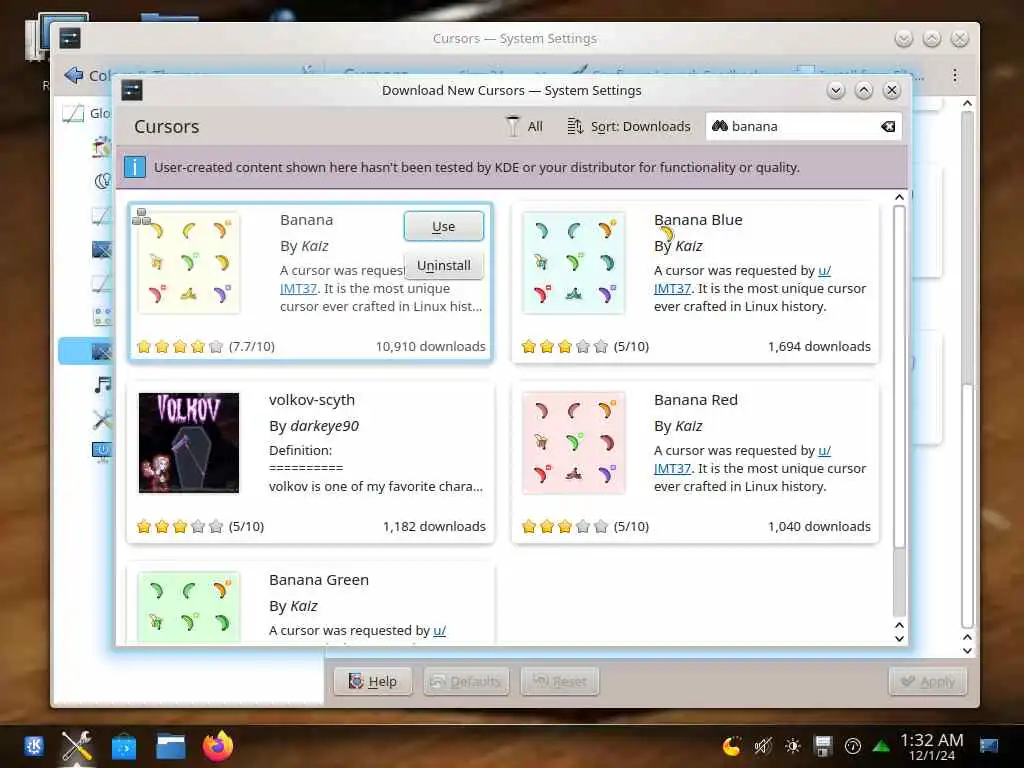Click the banana search field
The width and height of the screenshot is (1024, 768).
[x=803, y=126]
